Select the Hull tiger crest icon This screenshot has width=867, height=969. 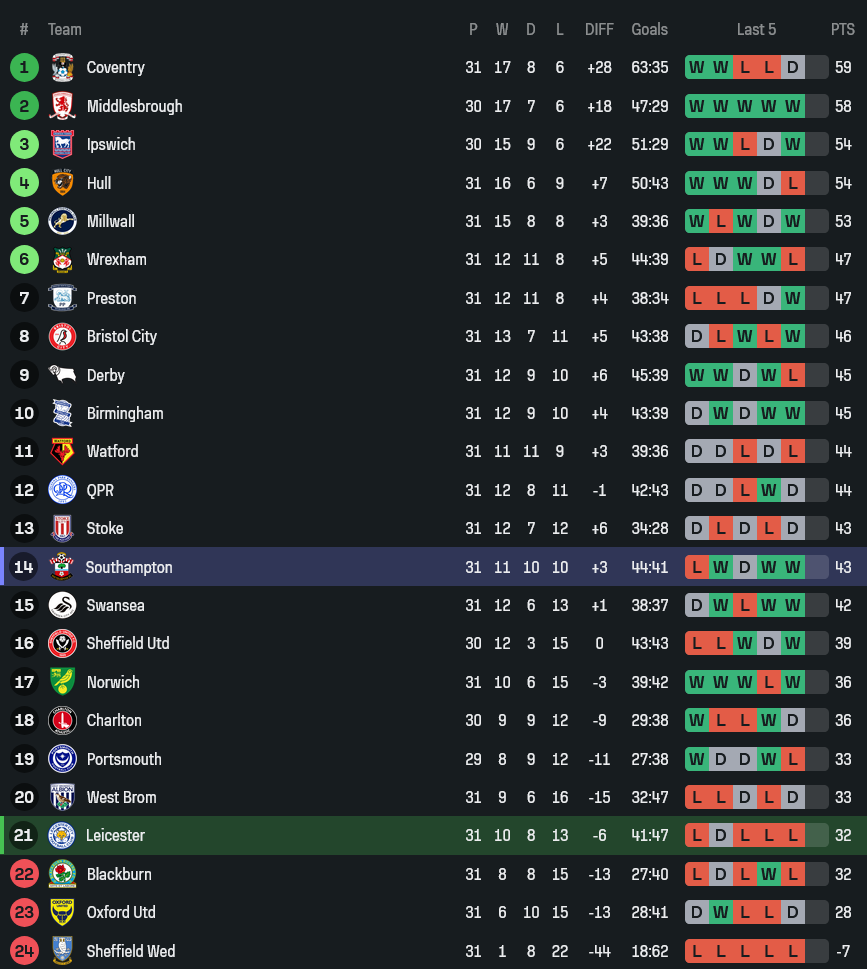tap(62, 183)
